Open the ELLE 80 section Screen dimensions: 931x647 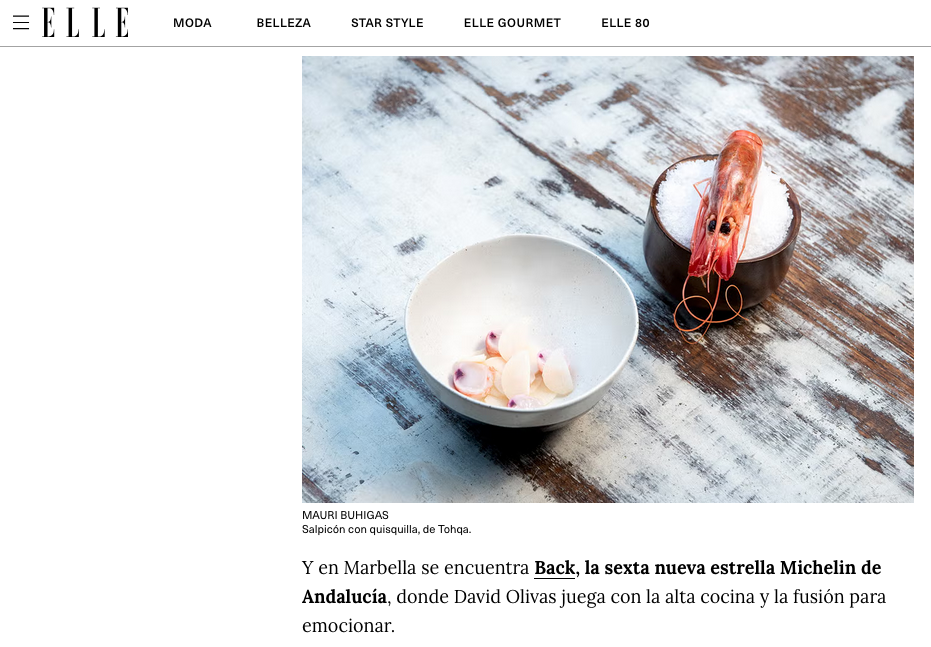[625, 23]
